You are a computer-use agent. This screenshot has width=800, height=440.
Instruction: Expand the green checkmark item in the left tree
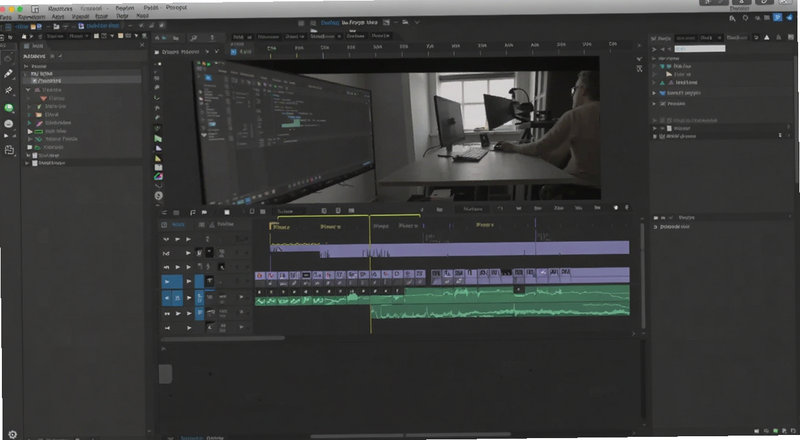[30, 106]
